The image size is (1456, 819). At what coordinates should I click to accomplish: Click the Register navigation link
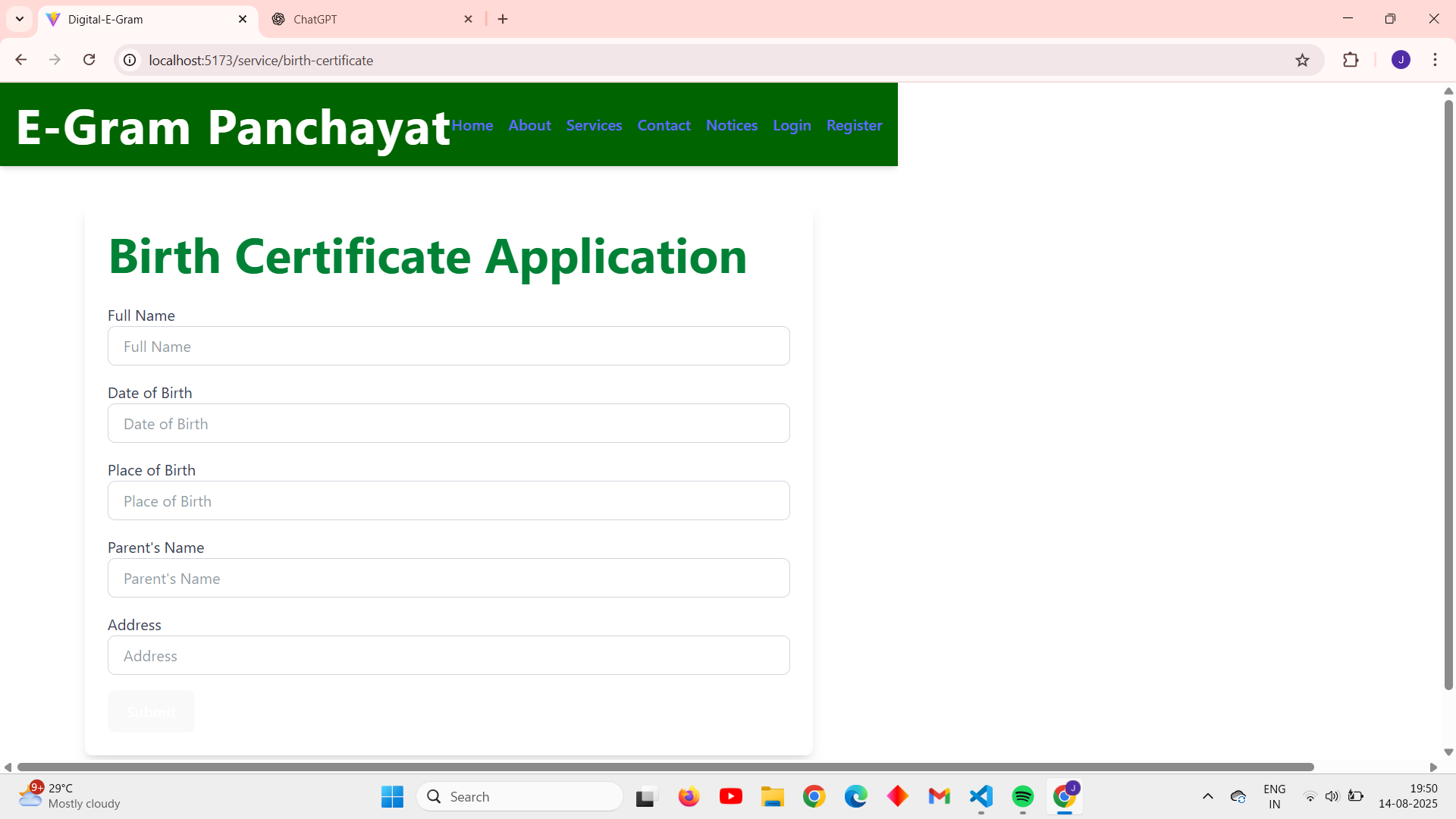[854, 125]
